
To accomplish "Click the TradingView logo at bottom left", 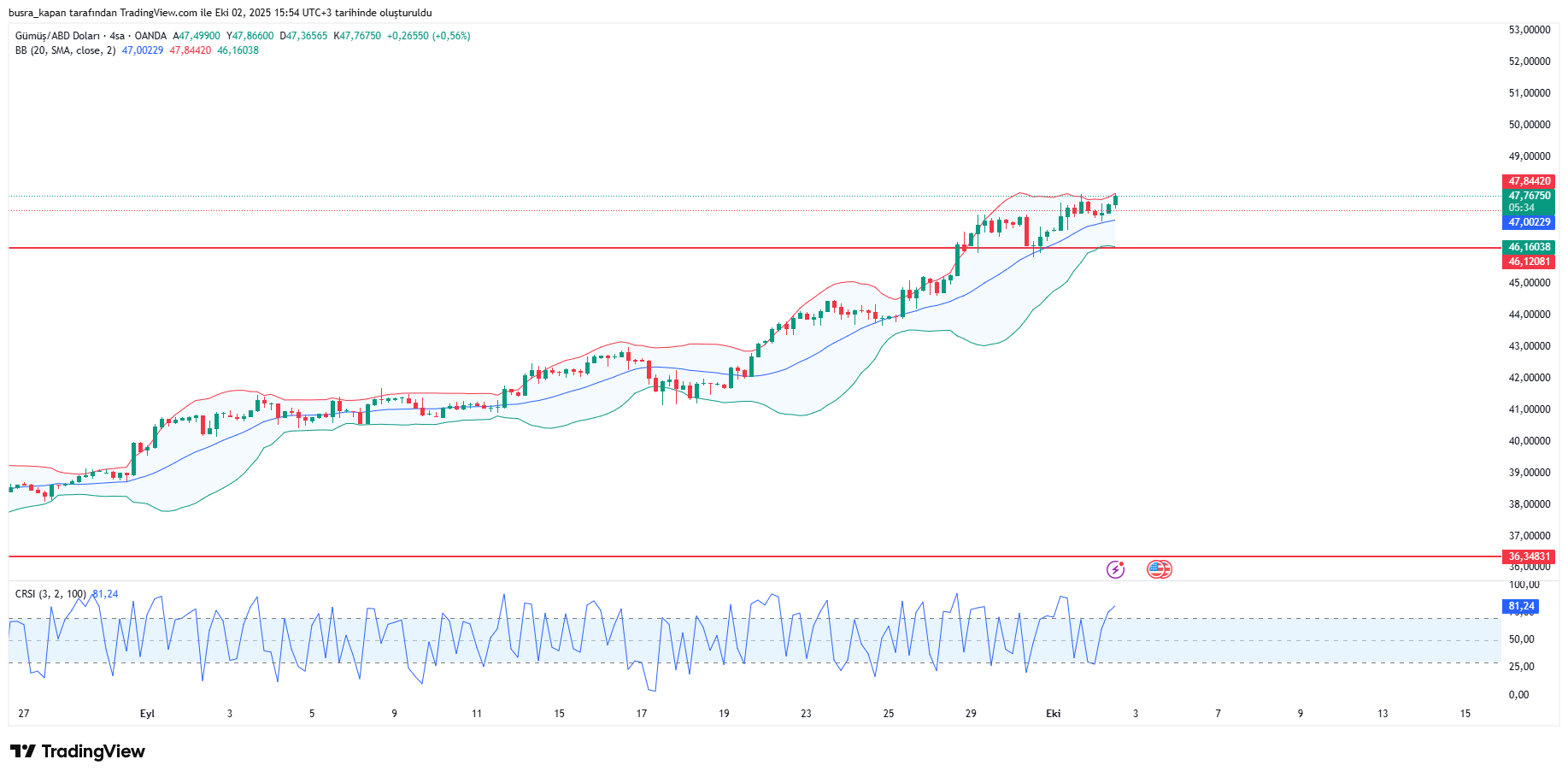I will point(23,751).
